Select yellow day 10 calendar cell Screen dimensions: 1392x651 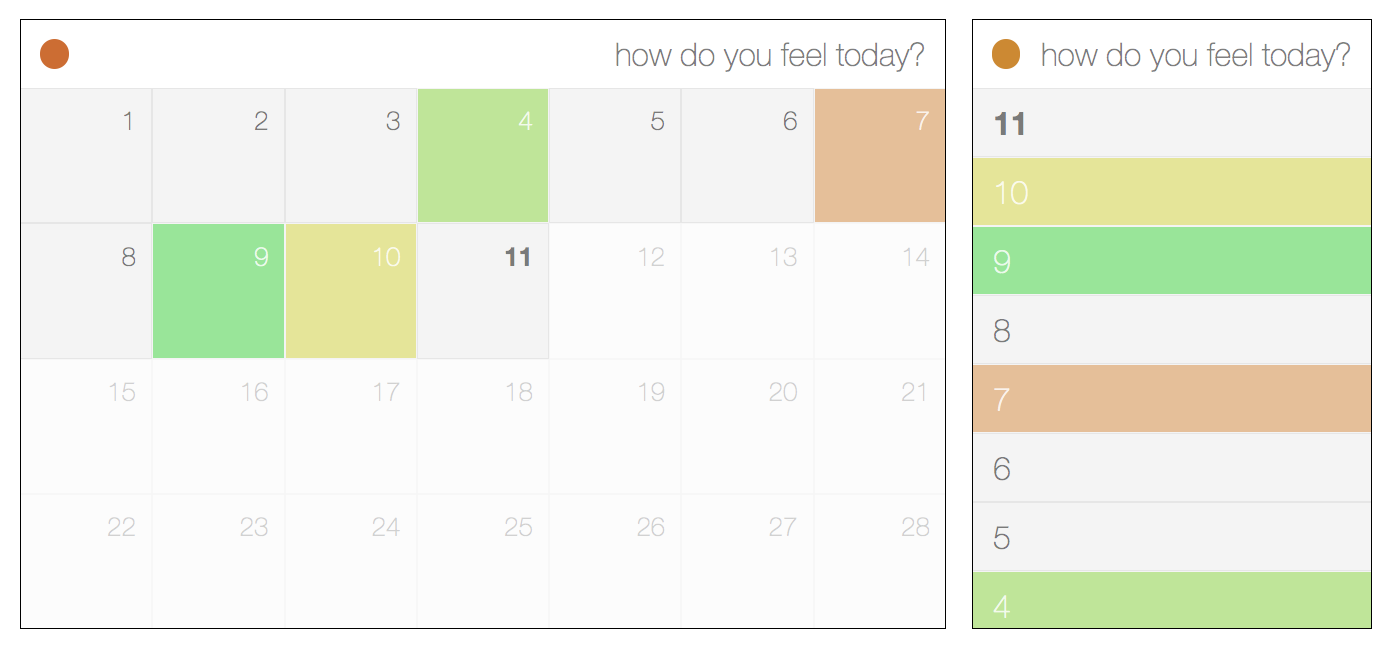click(351, 291)
